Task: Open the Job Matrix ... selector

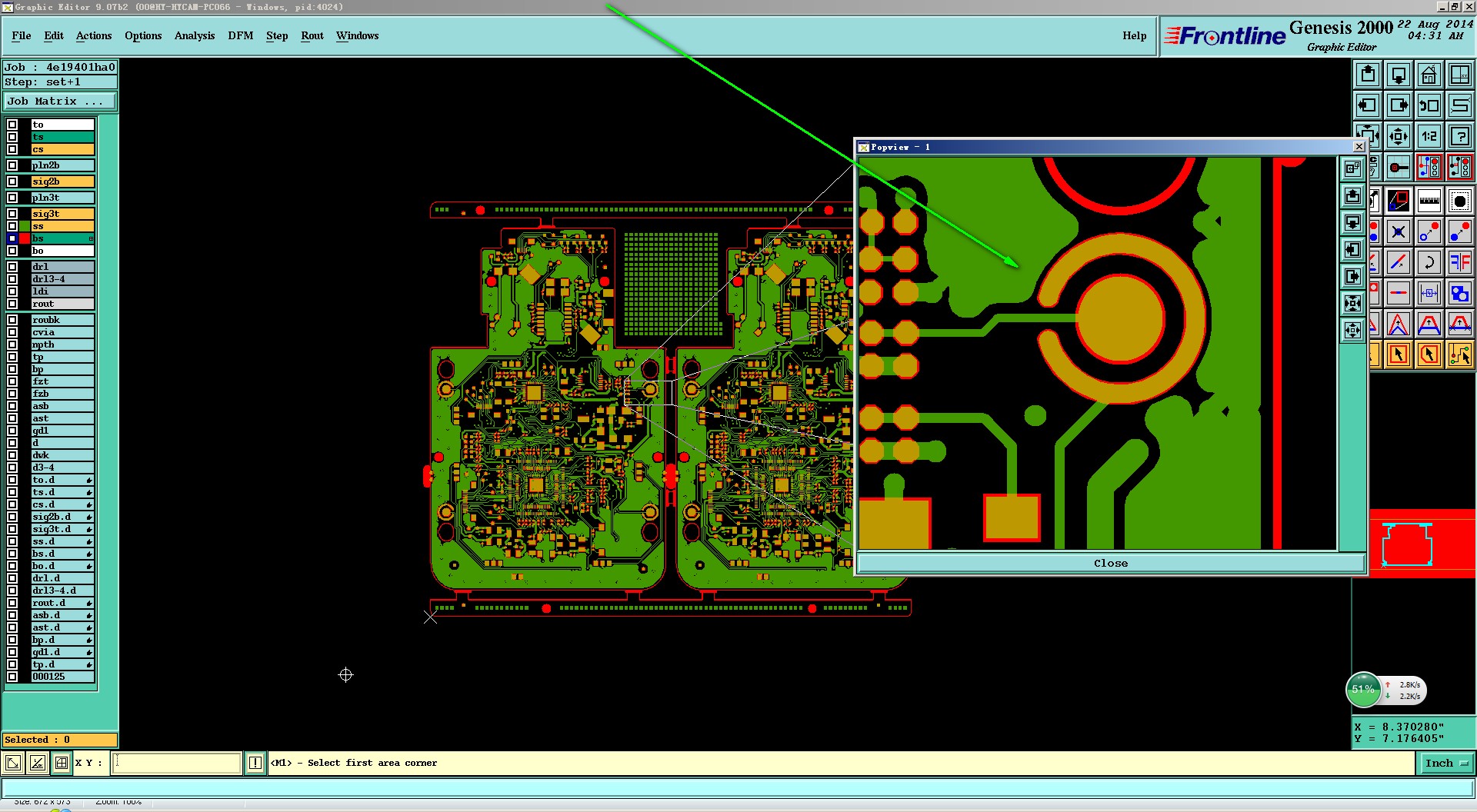Action: [60, 101]
